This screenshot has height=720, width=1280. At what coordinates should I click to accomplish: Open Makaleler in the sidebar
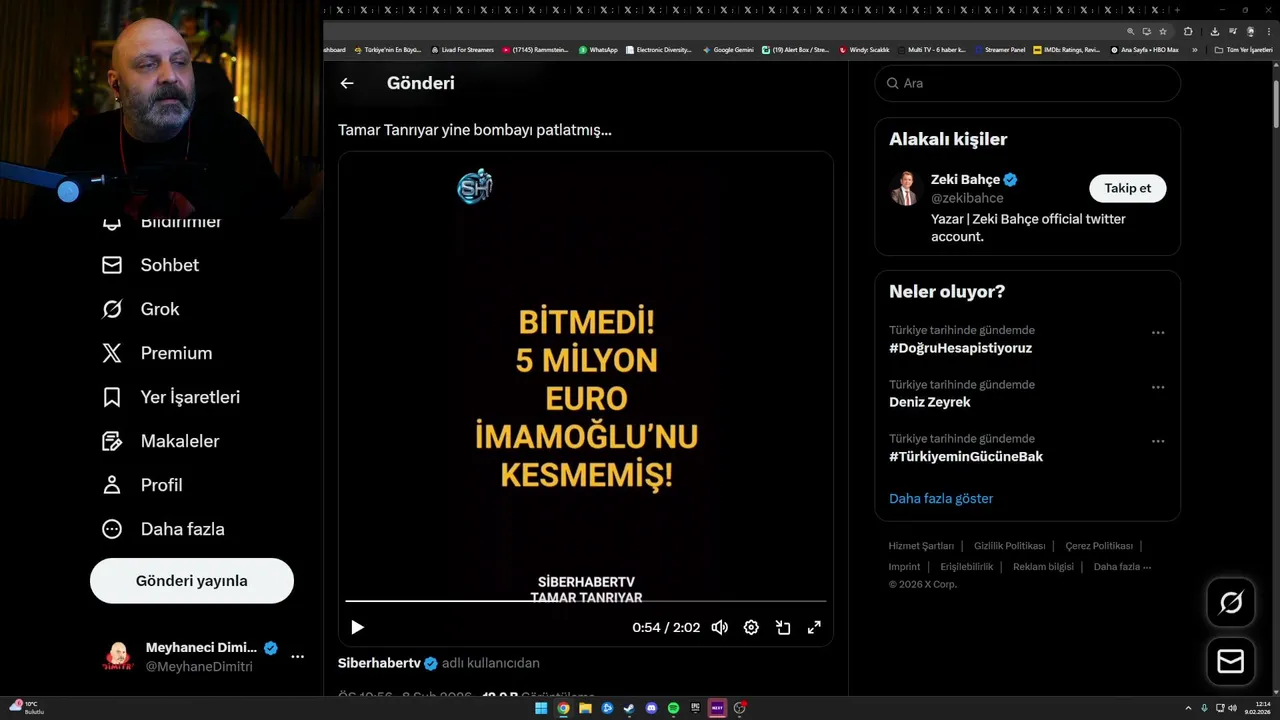161,441
